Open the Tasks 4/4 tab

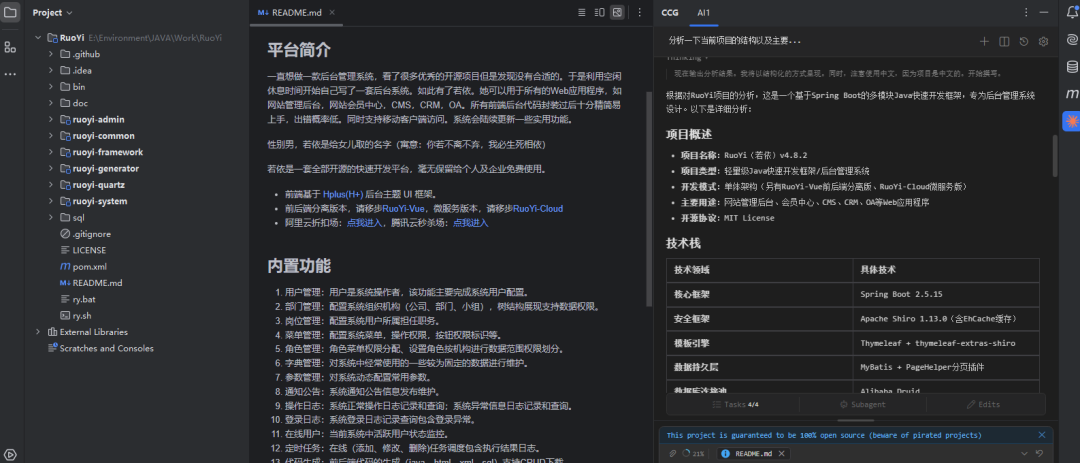(x=736, y=404)
